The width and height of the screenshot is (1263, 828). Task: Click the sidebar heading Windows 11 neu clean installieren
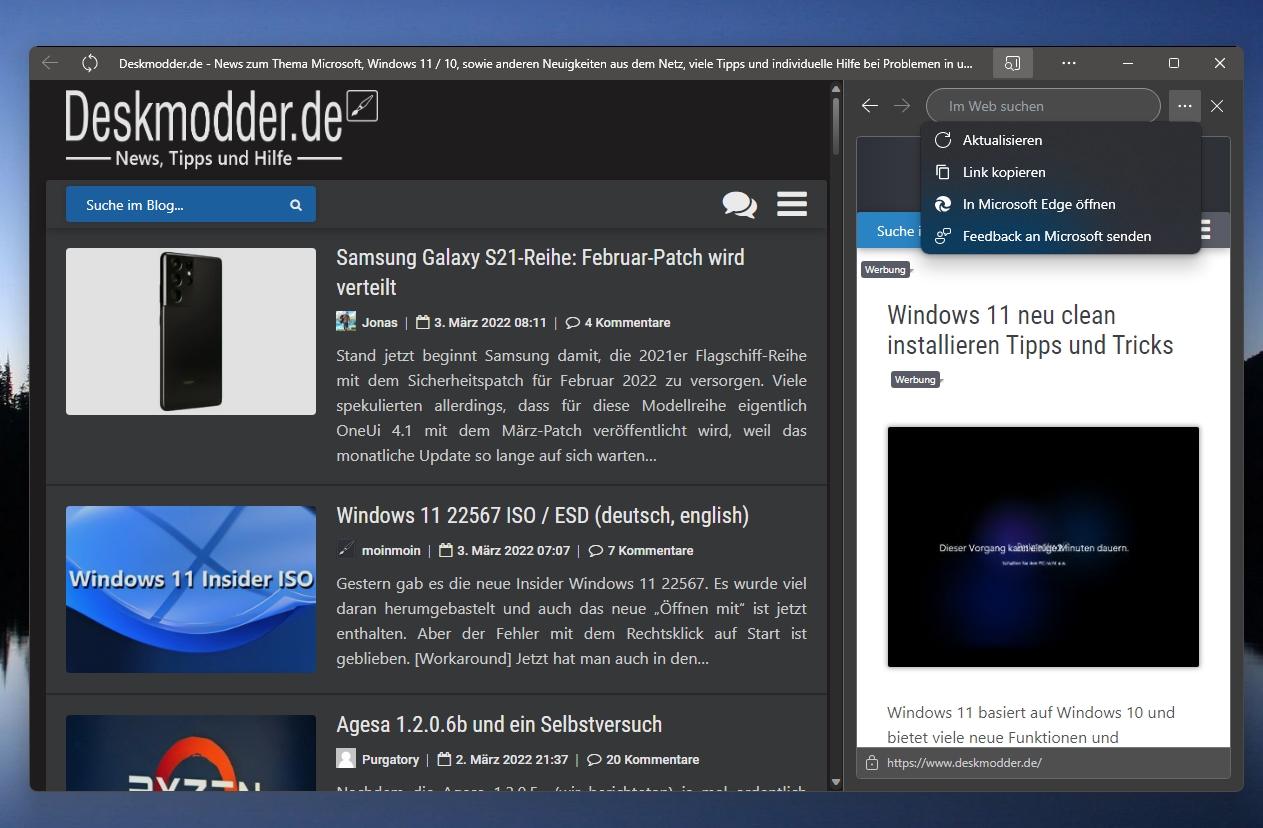click(x=1030, y=330)
